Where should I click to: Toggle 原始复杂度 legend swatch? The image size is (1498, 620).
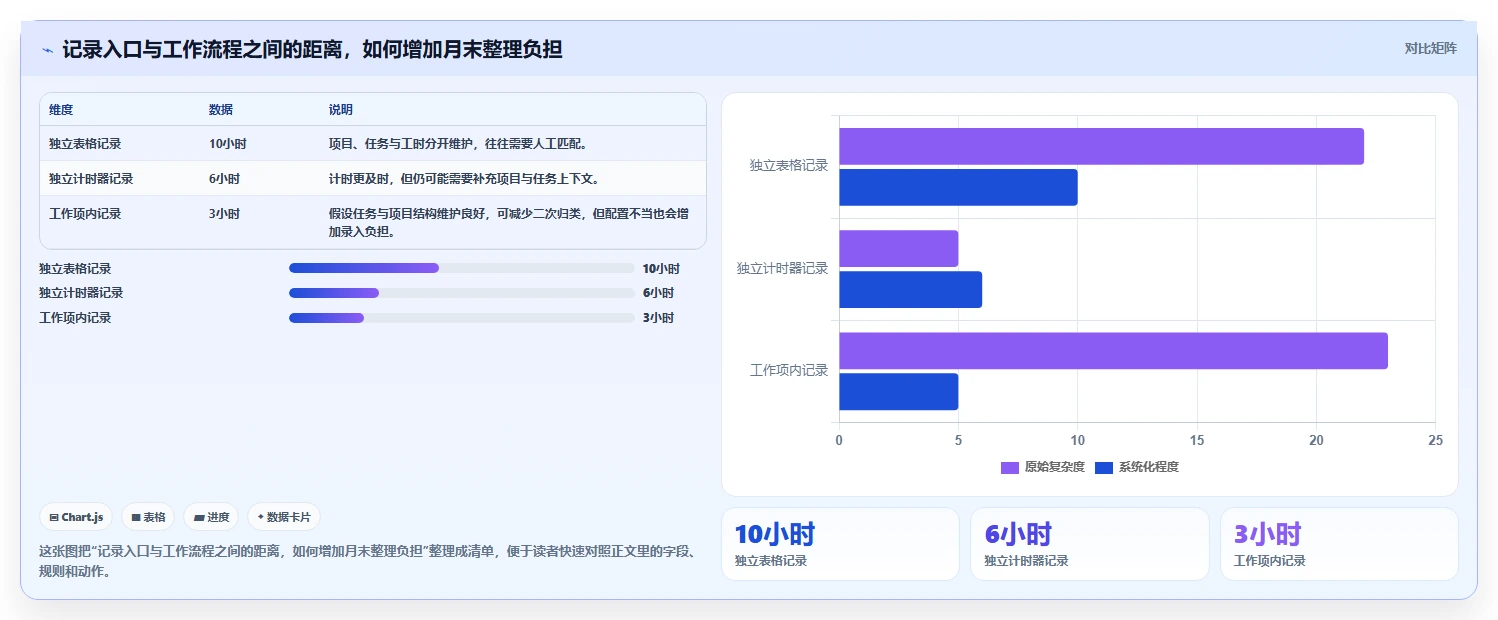click(x=1009, y=467)
